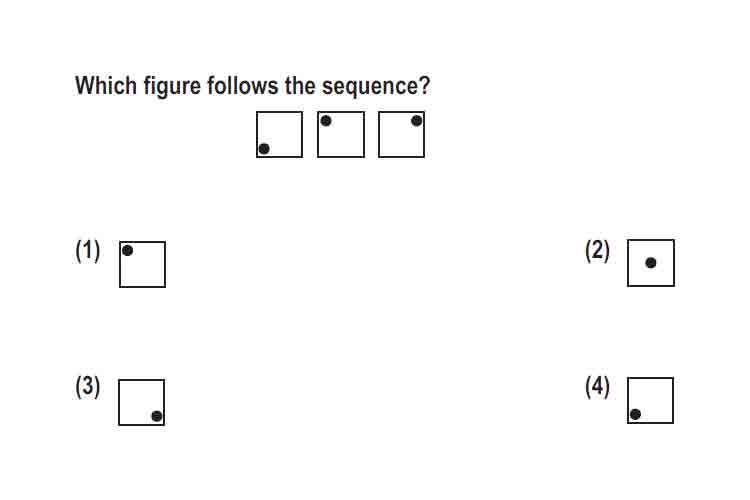Select the answer label (2)

point(597,251)
